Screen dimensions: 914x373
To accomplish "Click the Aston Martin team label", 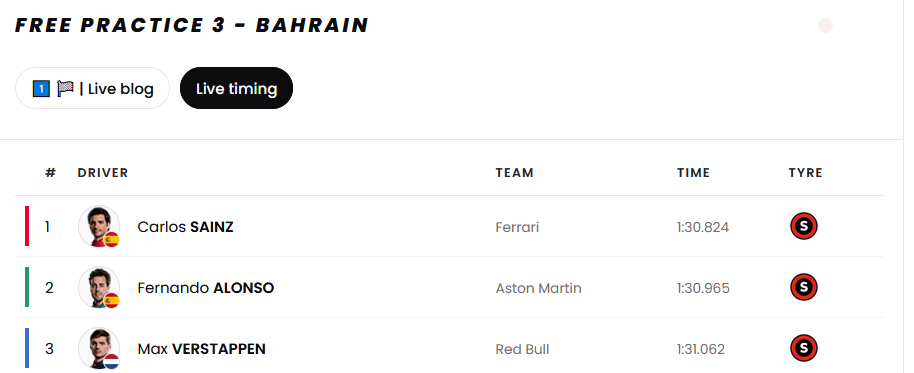I will (539, 288).
